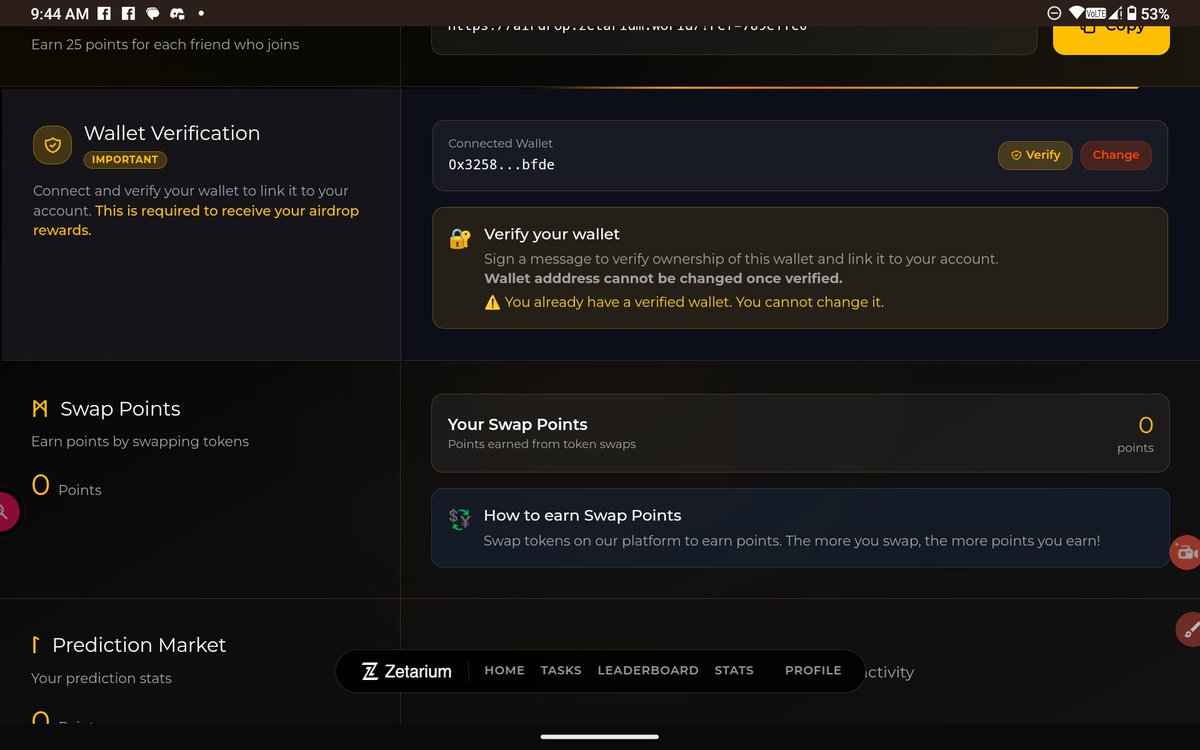Click the Verify your wallet heading
Viewport: 1200px width, 750px height.
click(552, 234)
